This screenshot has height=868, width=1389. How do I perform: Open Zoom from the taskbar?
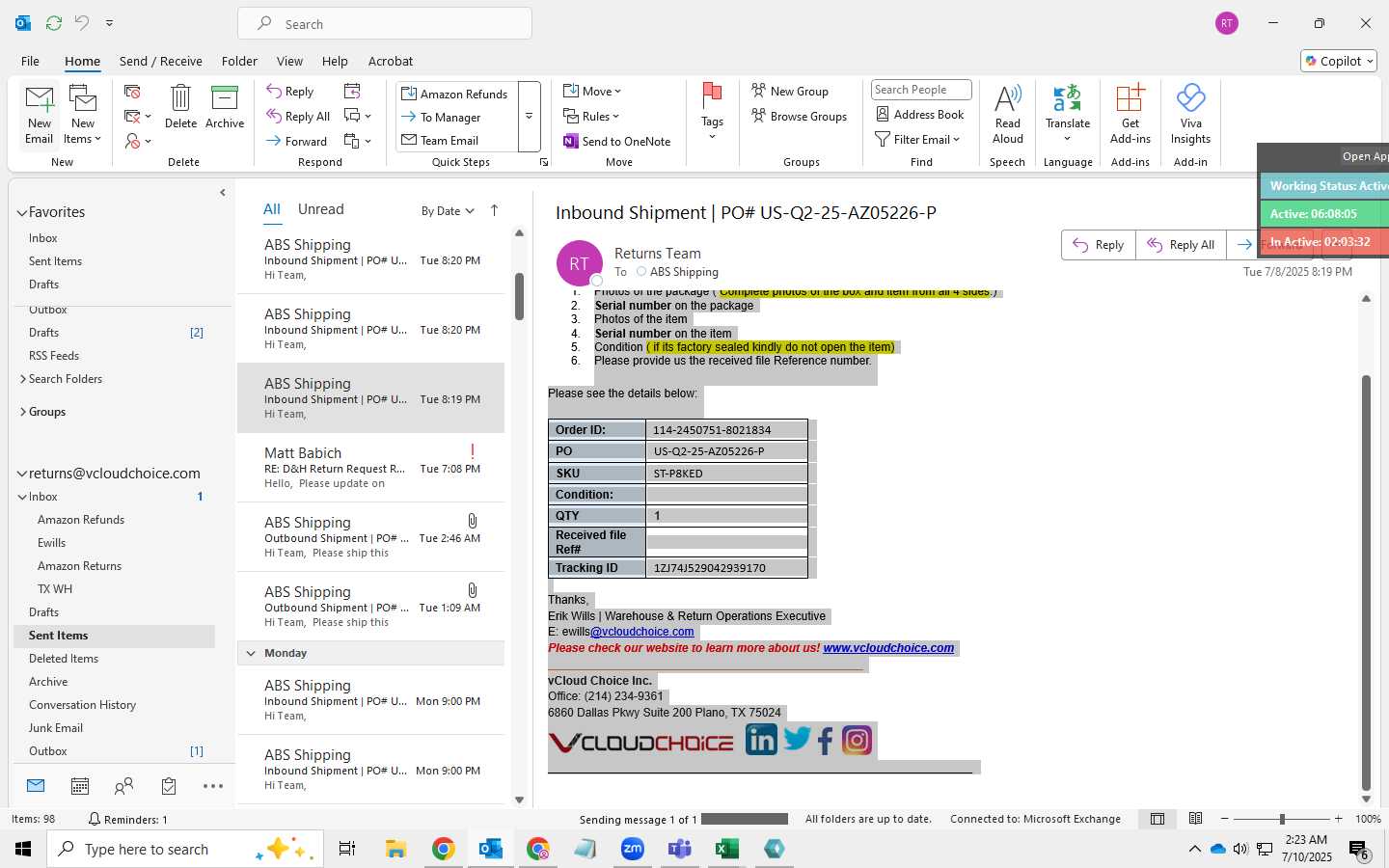point(633,849)
